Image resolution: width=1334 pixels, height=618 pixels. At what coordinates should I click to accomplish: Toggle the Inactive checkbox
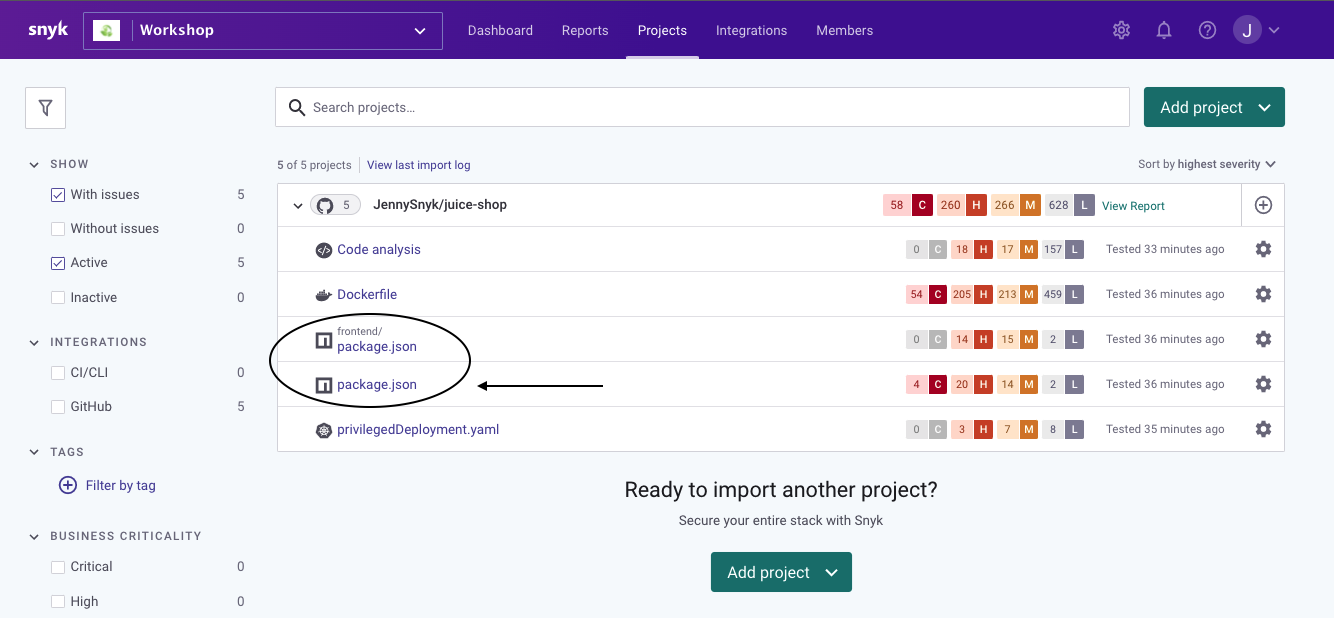coord(58,298)
